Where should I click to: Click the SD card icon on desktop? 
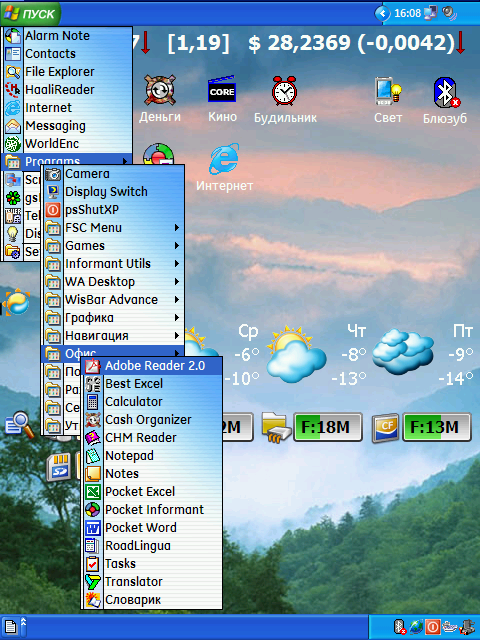60,466
